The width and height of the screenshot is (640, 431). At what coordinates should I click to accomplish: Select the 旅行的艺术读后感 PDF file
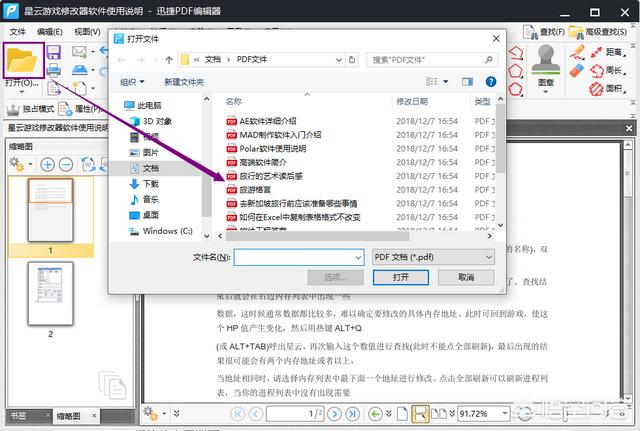(x=271, y=176)
